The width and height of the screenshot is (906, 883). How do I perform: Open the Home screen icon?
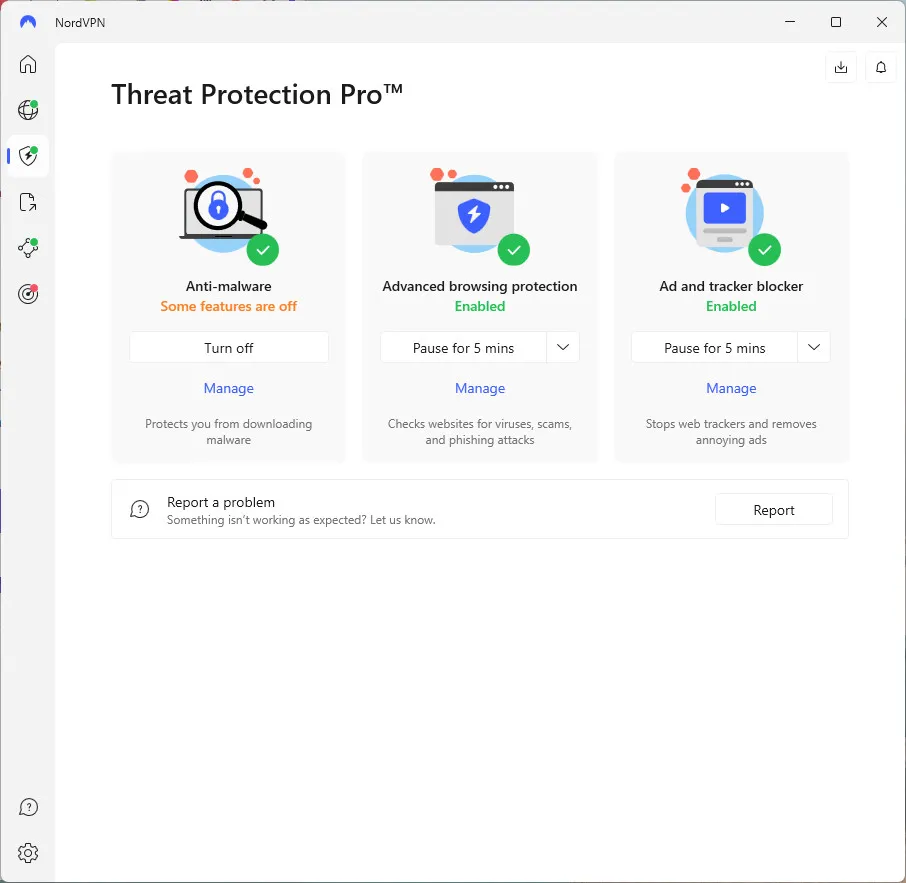pos(27,64)
